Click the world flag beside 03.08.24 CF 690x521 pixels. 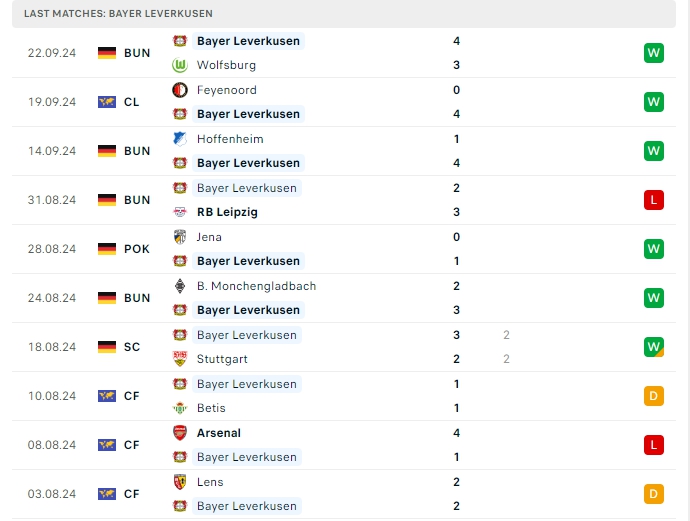click(107, 494)
